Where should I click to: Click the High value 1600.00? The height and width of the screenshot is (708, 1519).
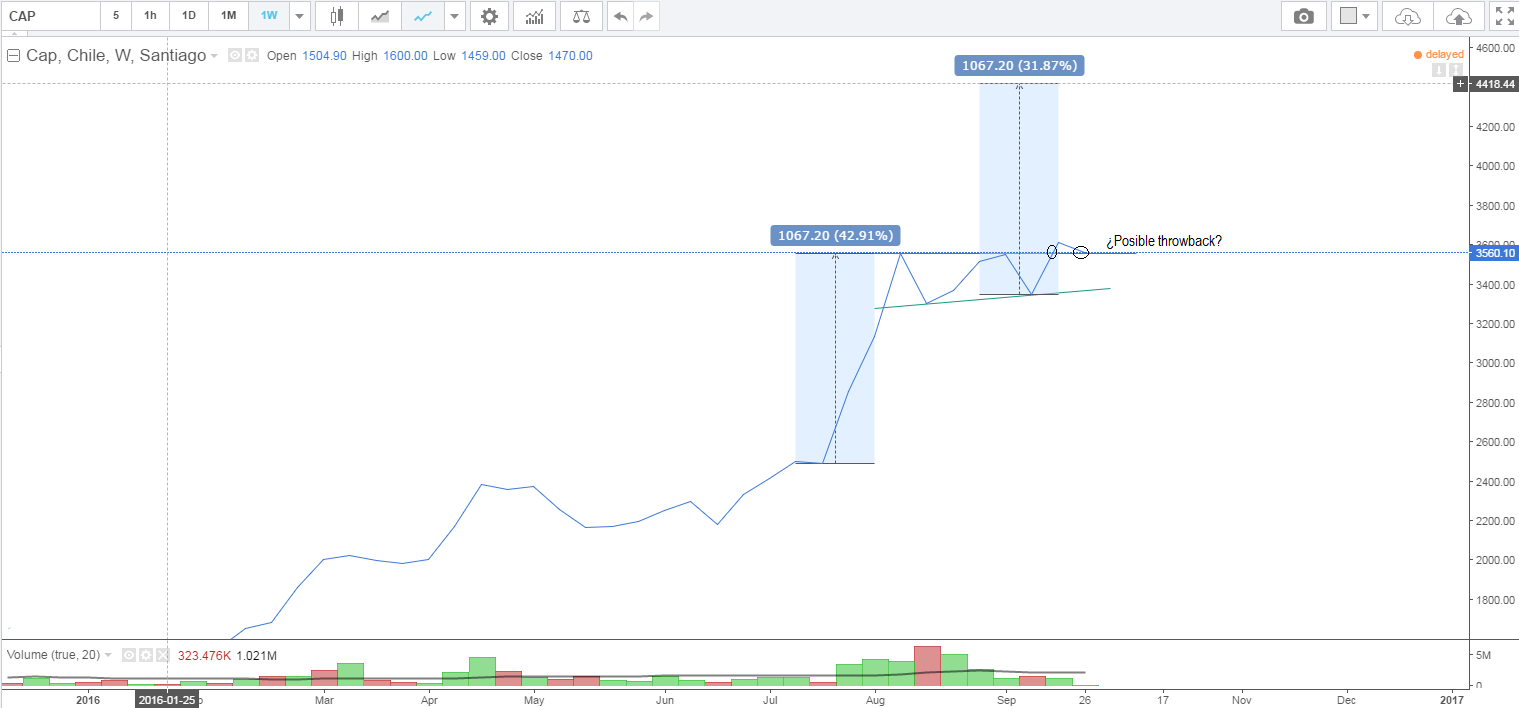point(405,56)
